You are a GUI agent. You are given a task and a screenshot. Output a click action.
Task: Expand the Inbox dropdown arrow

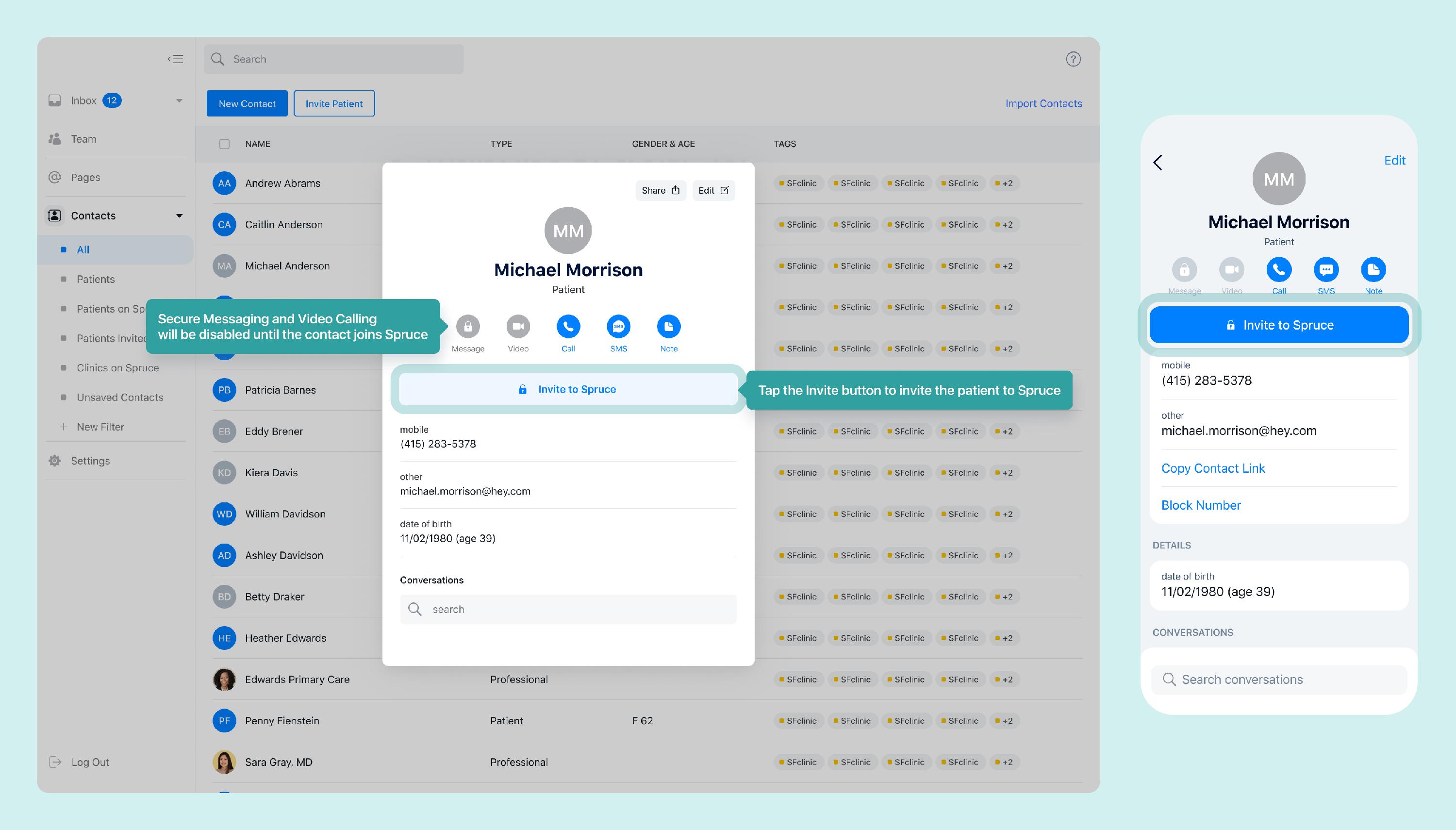[x=180, y=101]
